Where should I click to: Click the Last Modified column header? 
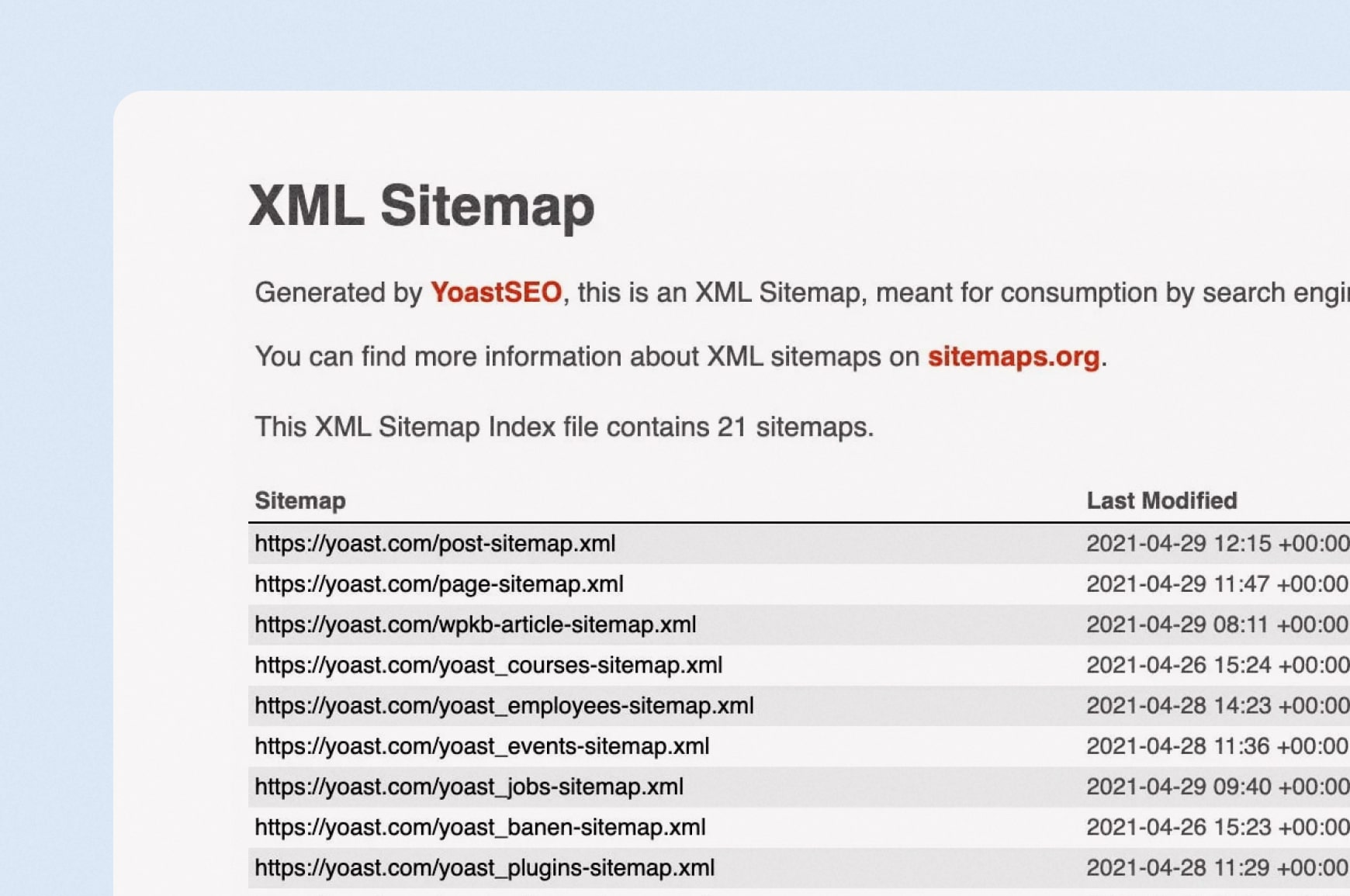(1161, 501)
